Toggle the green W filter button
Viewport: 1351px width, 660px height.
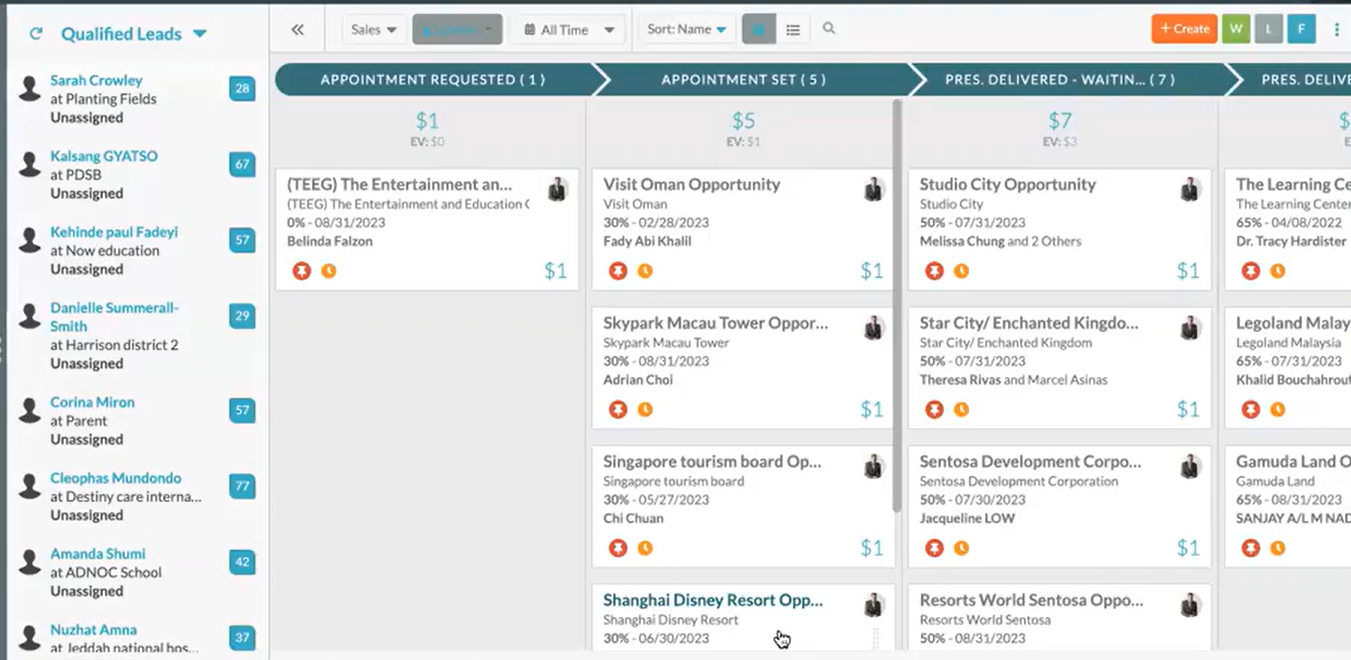1235,29
